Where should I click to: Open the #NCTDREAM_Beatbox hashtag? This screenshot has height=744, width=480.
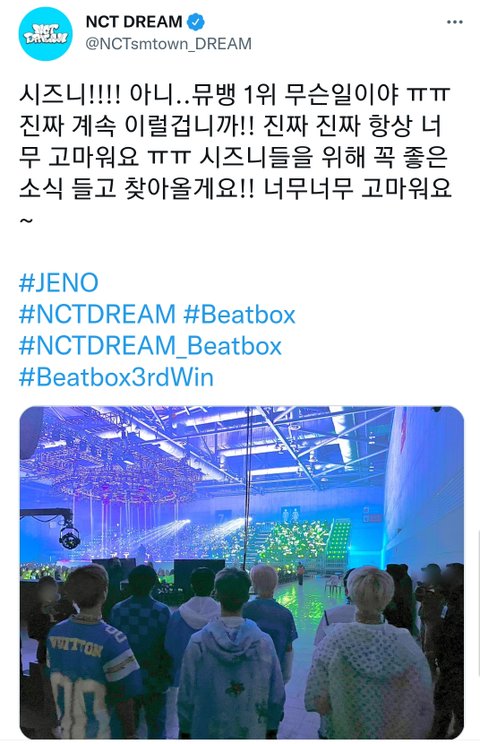click(150, 346)
